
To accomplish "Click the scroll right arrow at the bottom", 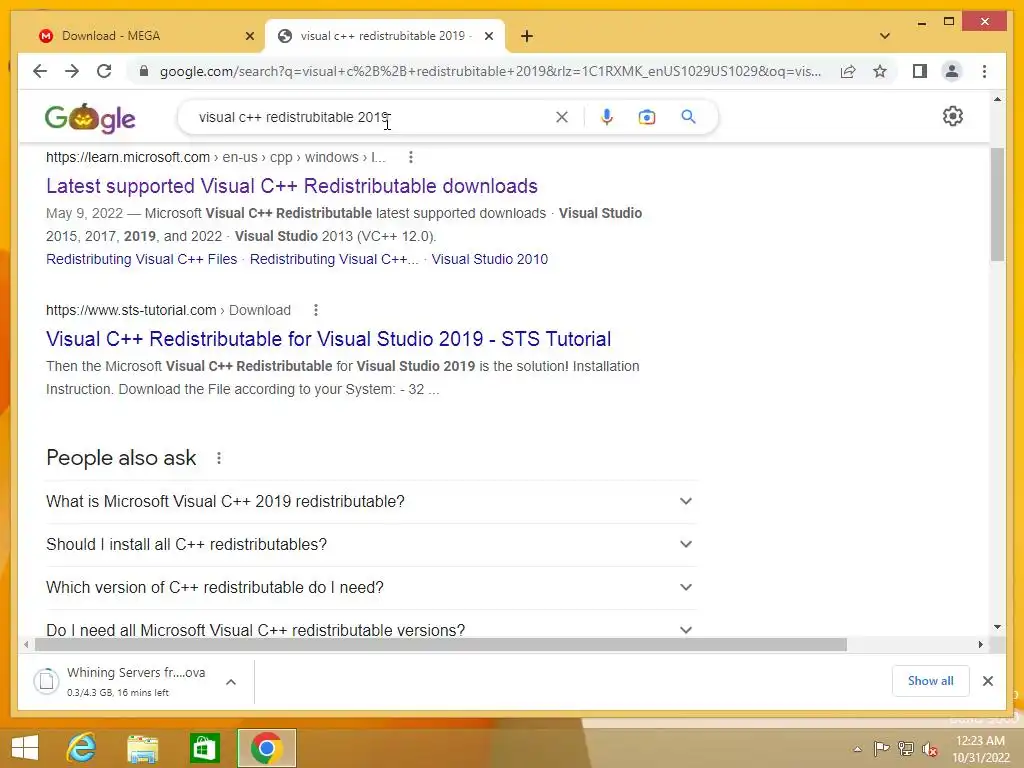I will point(980,645).
